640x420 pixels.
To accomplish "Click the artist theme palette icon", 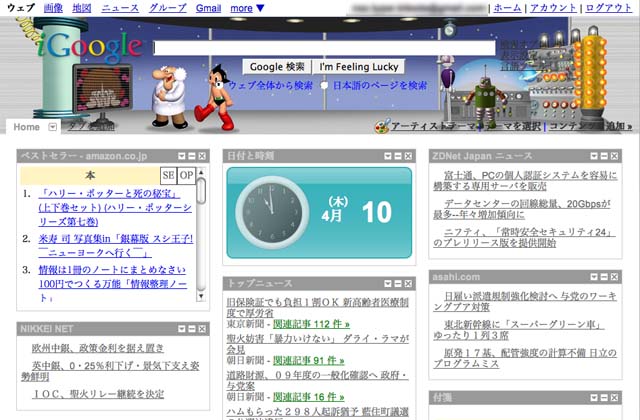I will [382, 127].
